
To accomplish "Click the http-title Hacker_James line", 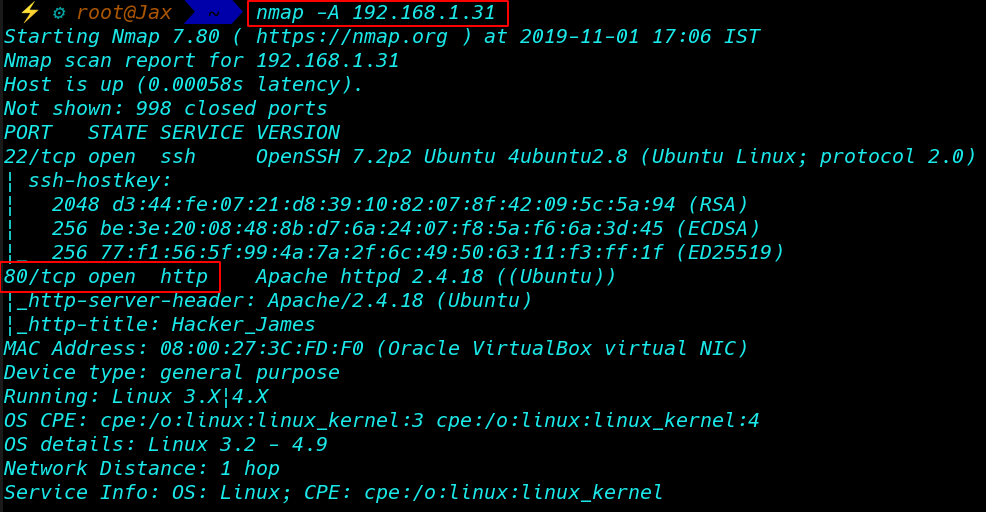I will point(165,325).
